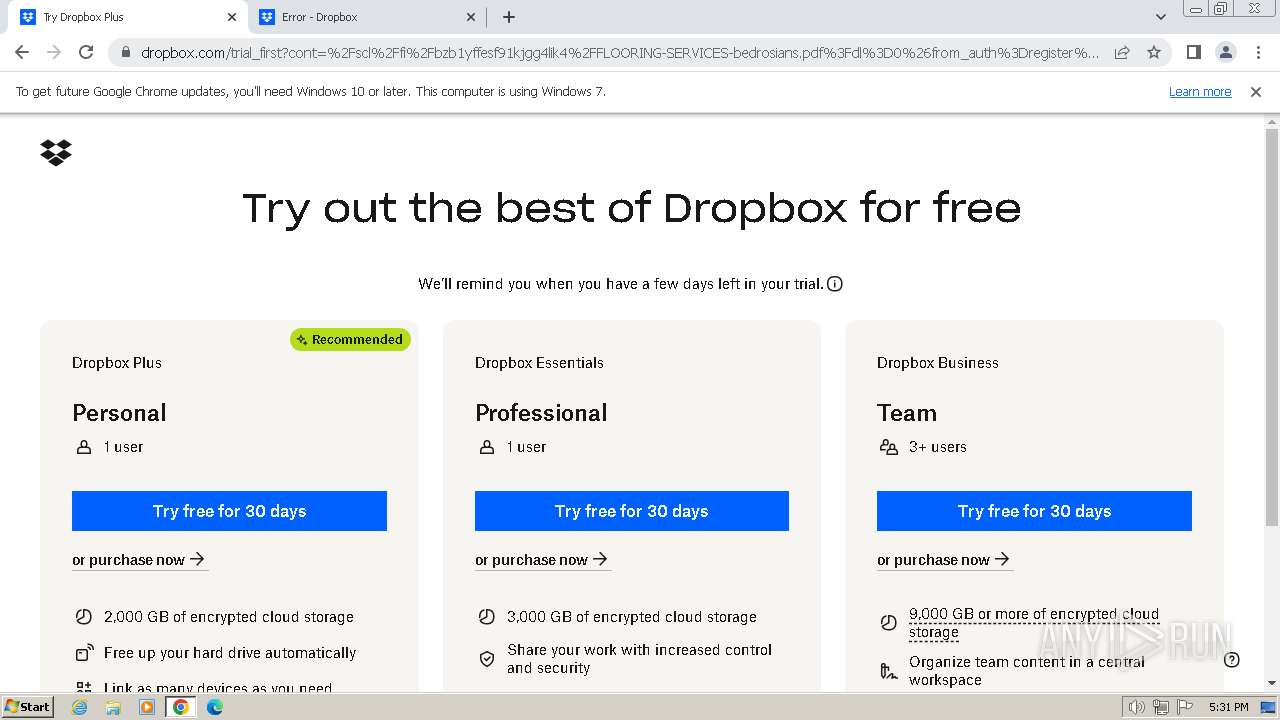The width and height of the screenshot is (1280, 720).
Task: Click the Dropbox Business plan label
Action: coord(938,363)
